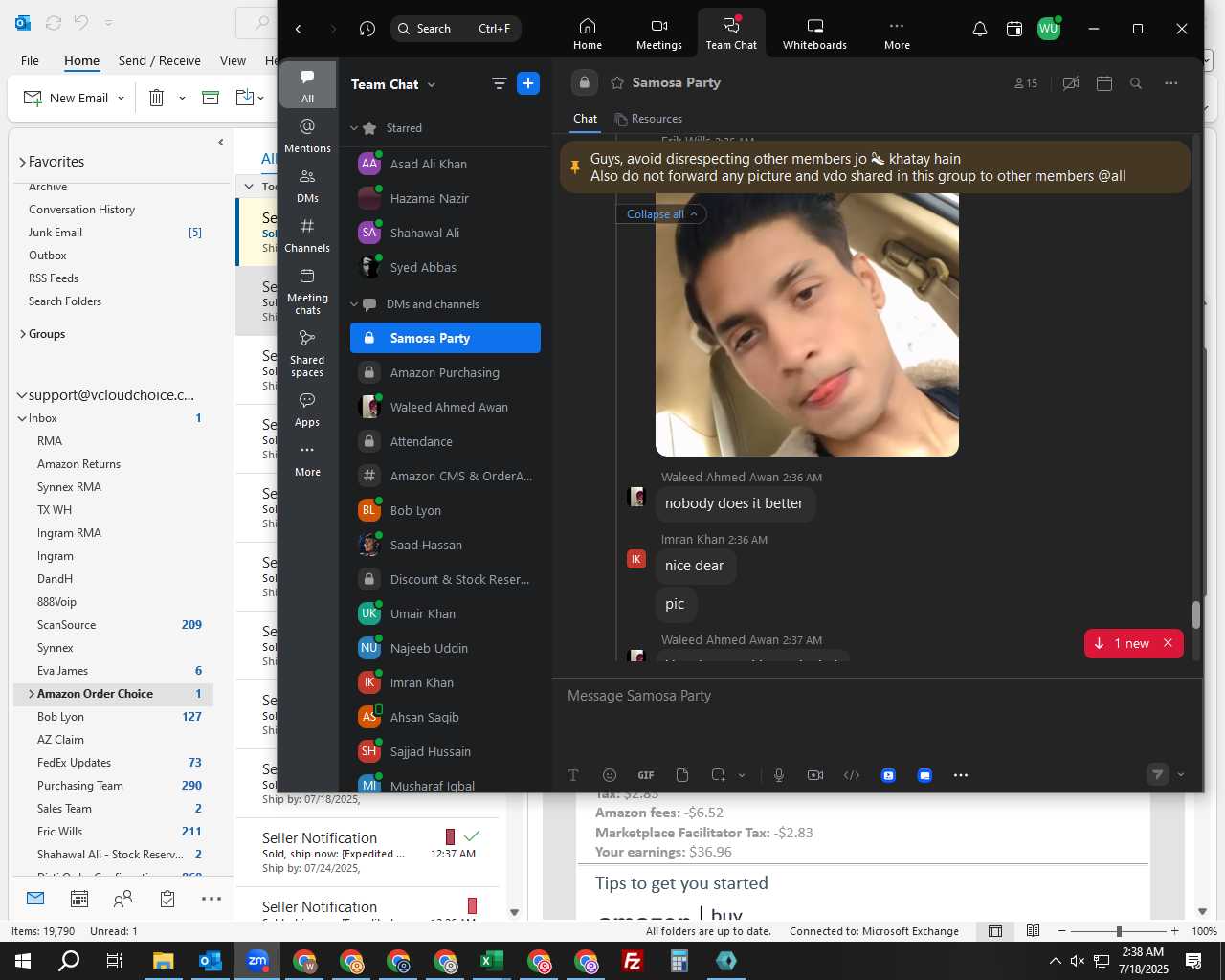Open Zoom notifications bell
The height and width of the screenshot is (980, 1225).
[980, 29]
